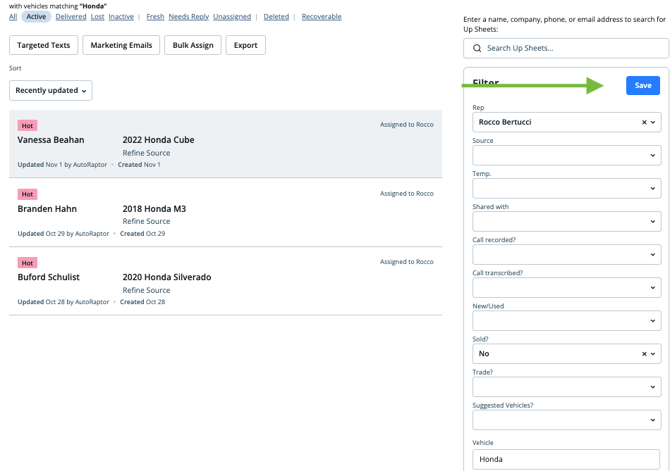
Task: Open the Shared with dropdown
Action: tap(566, 221)
